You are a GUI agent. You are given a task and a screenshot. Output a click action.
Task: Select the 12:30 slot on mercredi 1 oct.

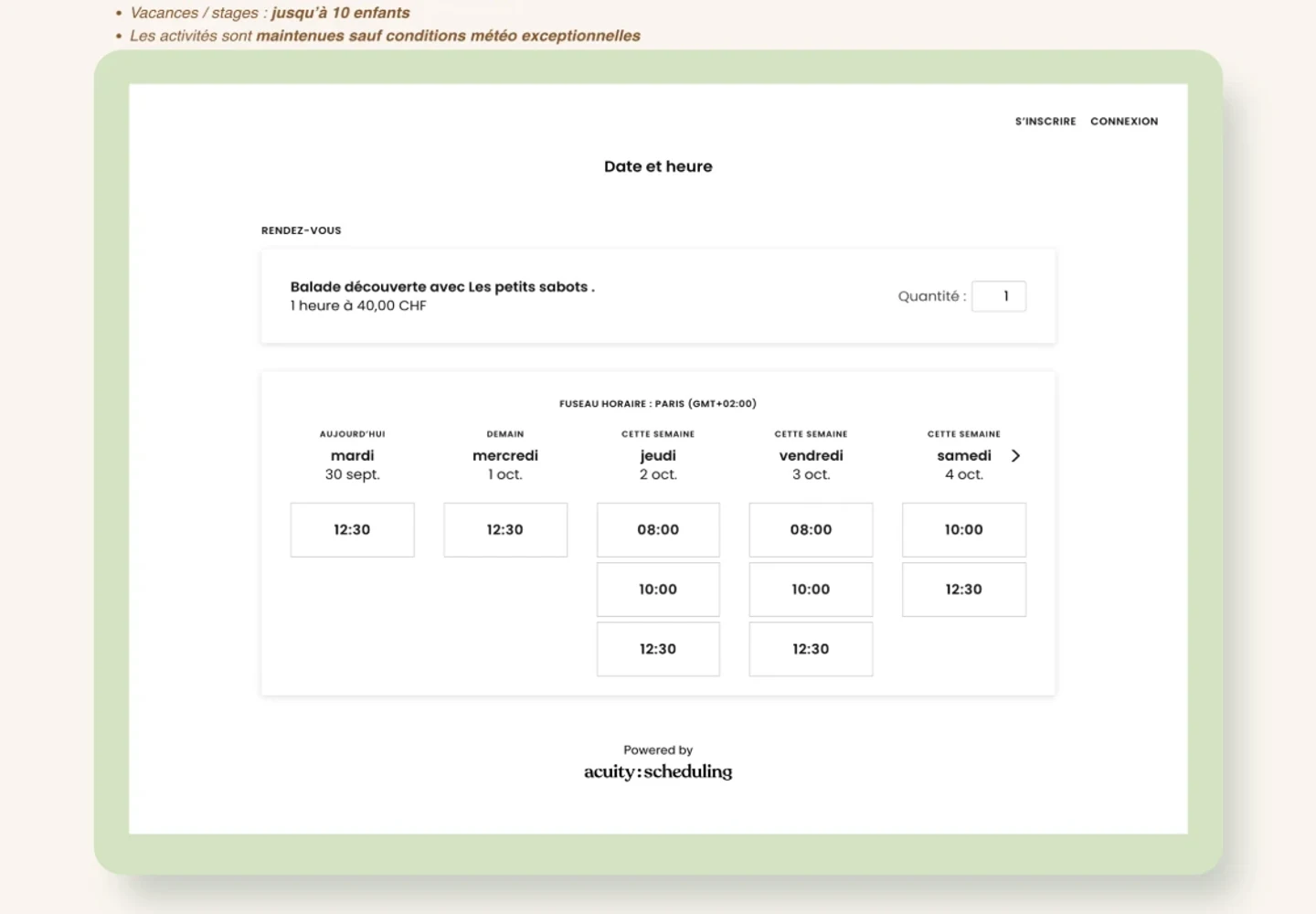pyautogui.click(x=505, y=530)
